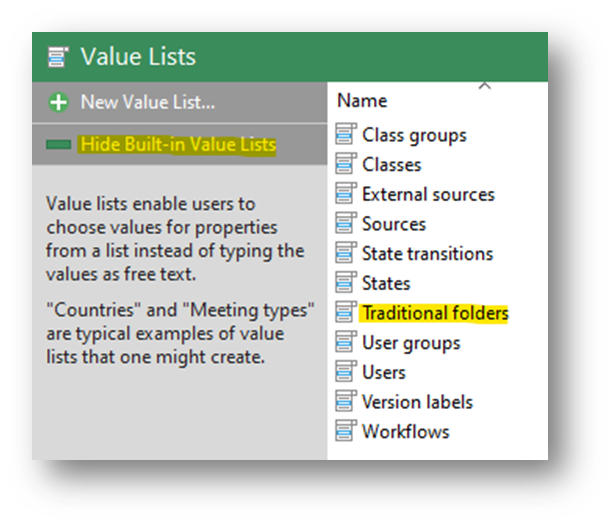Click the green plus New Value List icon

click(58, 102)
